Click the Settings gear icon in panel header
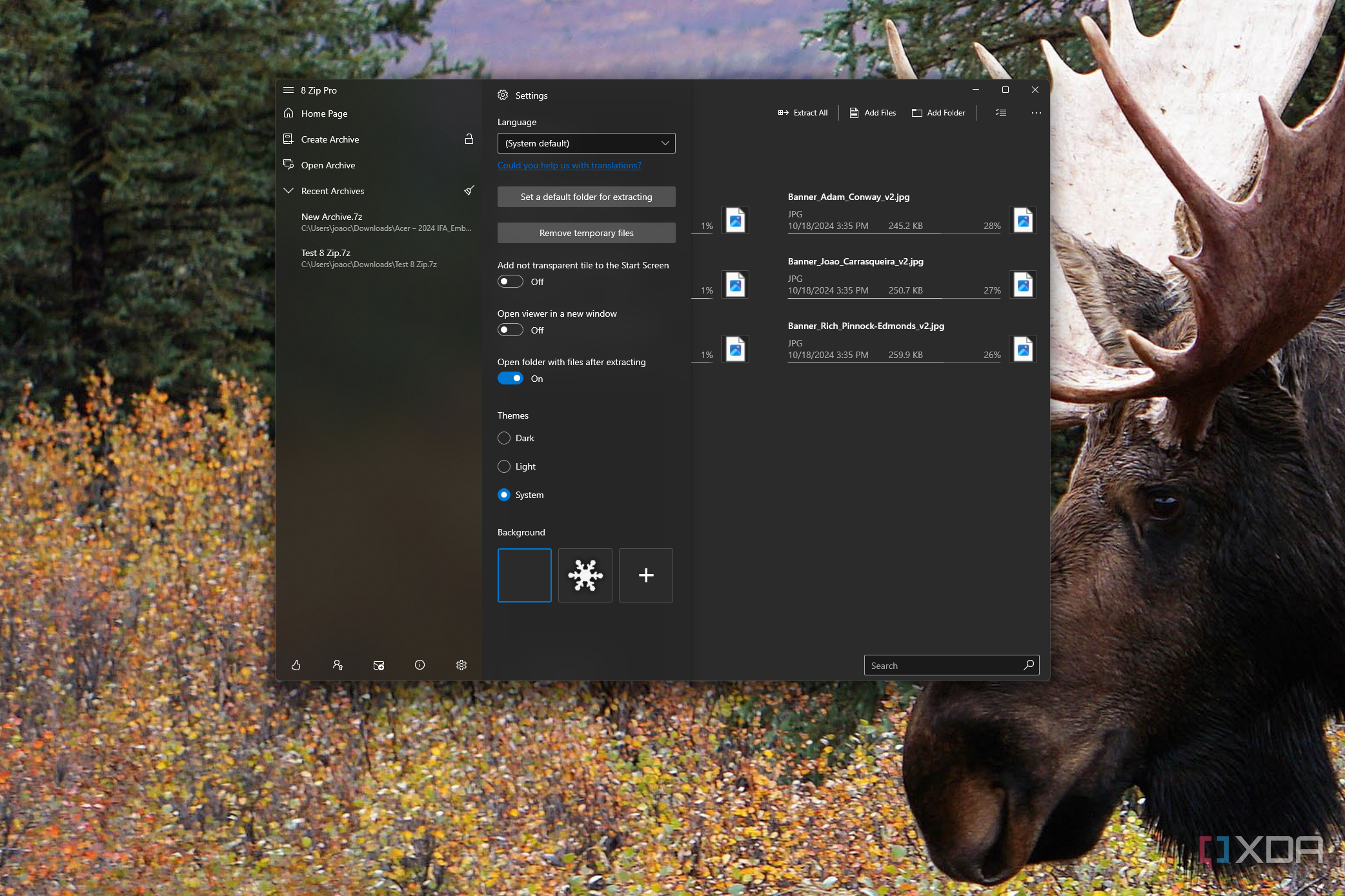Image resolution: width=1345 pixels, height=896 pixels. click(503, 95)
